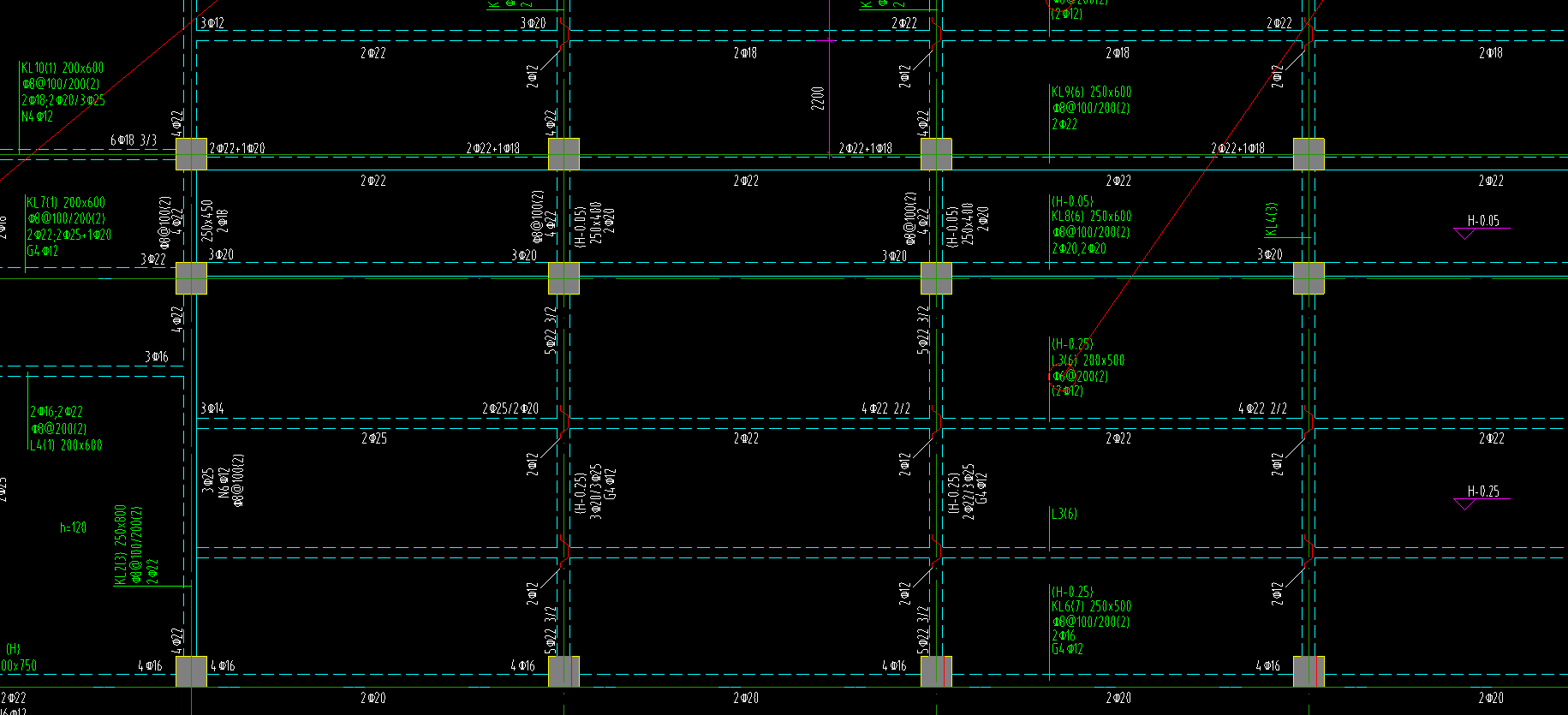1568x715 pixels.
Task: Select the "L4(1) 200x600" beam label
Action: 66,445
